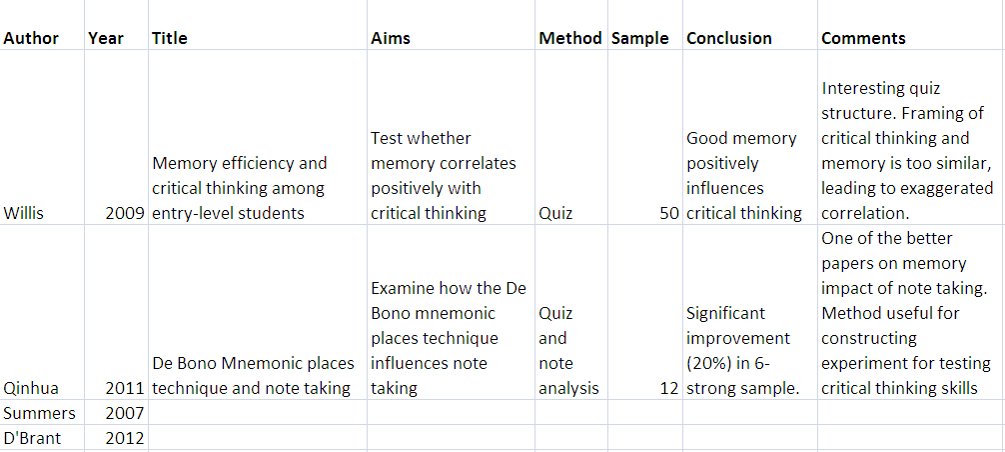Viewport: 1005px width, 452px height.
Task: Click the empty Title cell for Summers
Action: pos(257,412)
